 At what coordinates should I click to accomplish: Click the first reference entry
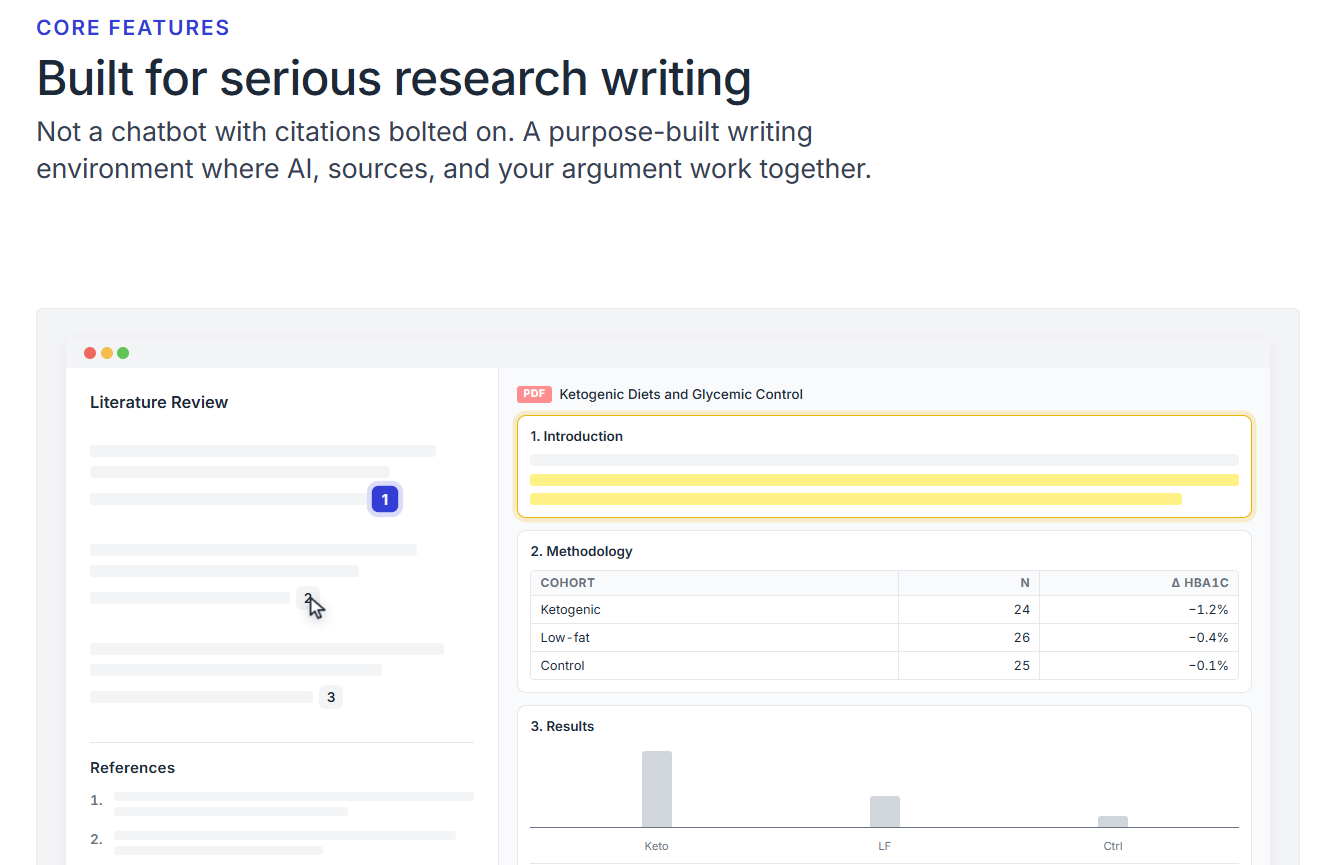pos(282,804)
